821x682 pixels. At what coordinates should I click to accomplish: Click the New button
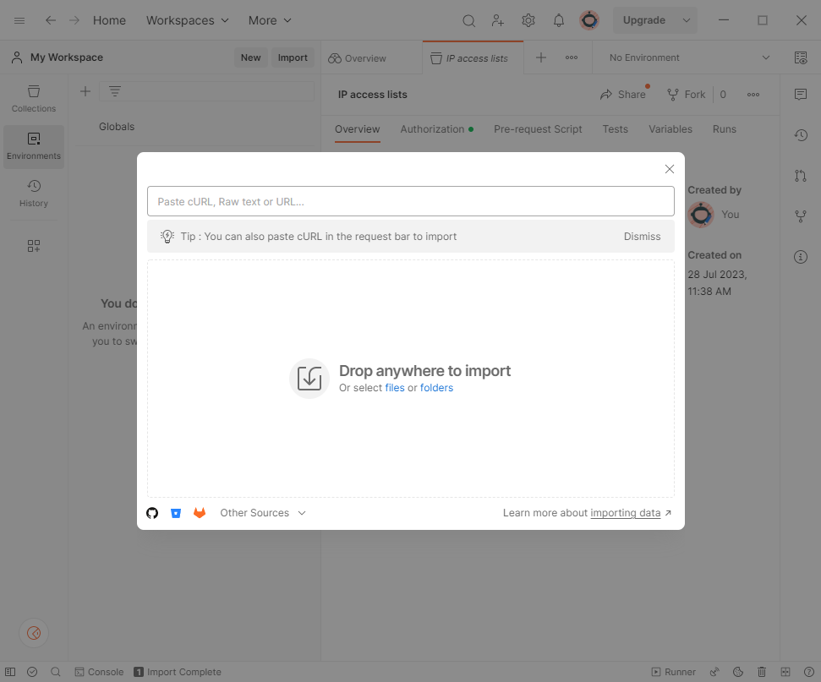tap(251, 58)
